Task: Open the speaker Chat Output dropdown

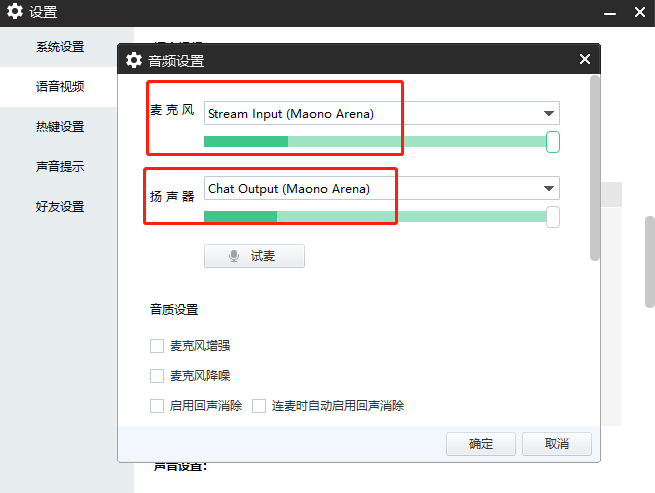Action: pos(548,188)
